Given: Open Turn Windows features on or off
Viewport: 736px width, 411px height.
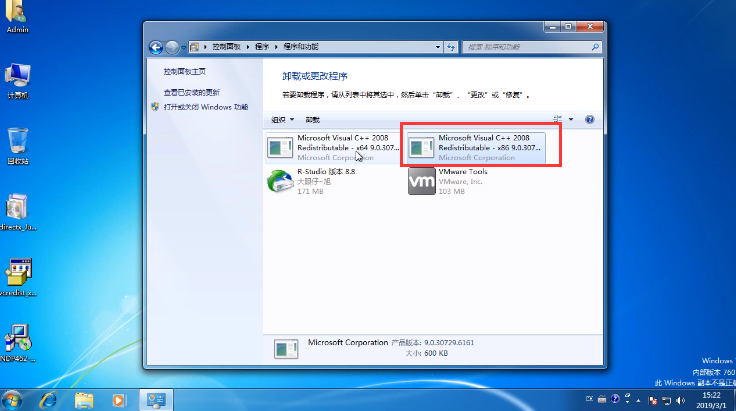Looking at the screenshot, I should tap(206, 107).
